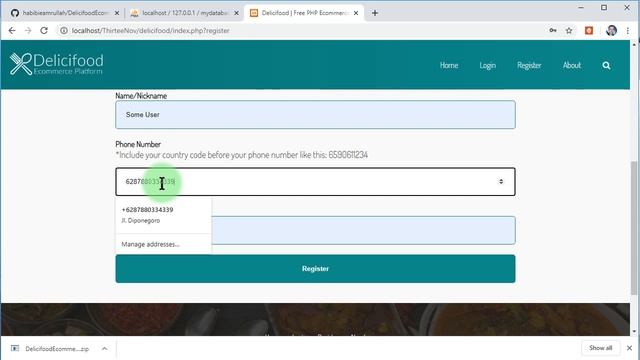
Task: Open the orange extension icon
Action: click(x=589, y=31)
